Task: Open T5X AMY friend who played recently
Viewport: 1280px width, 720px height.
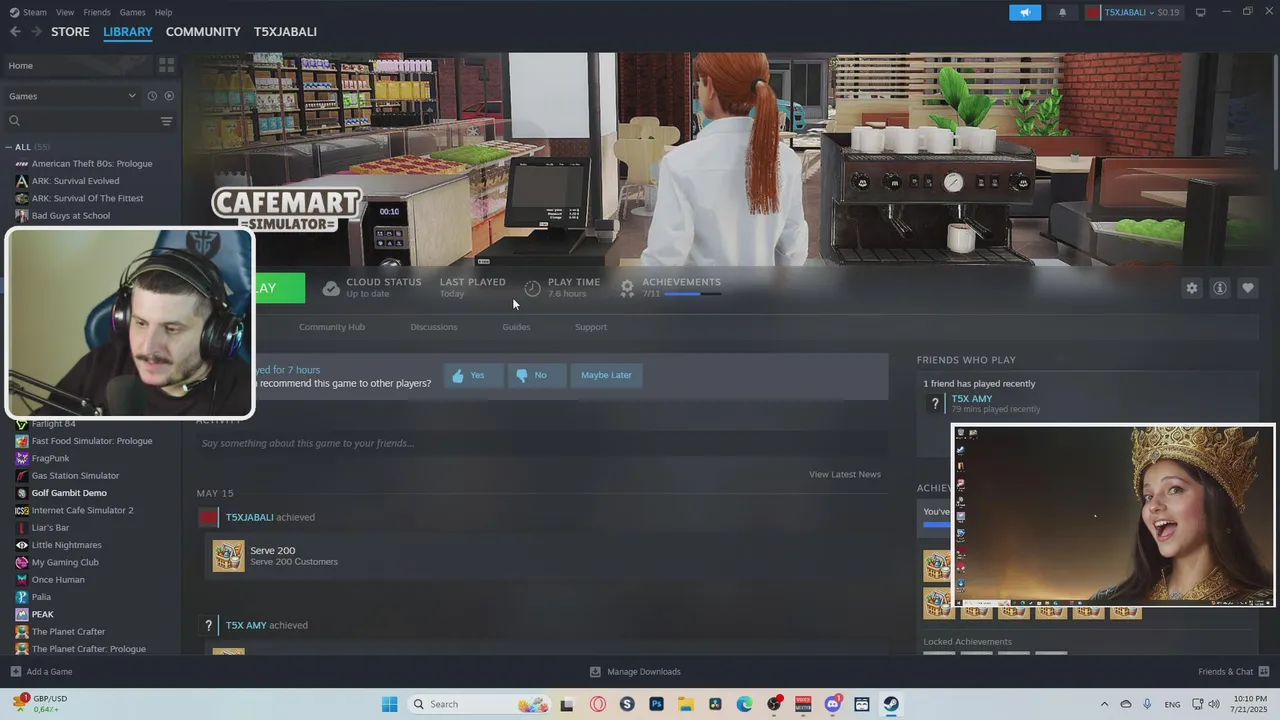Action: tap(972, 399)
